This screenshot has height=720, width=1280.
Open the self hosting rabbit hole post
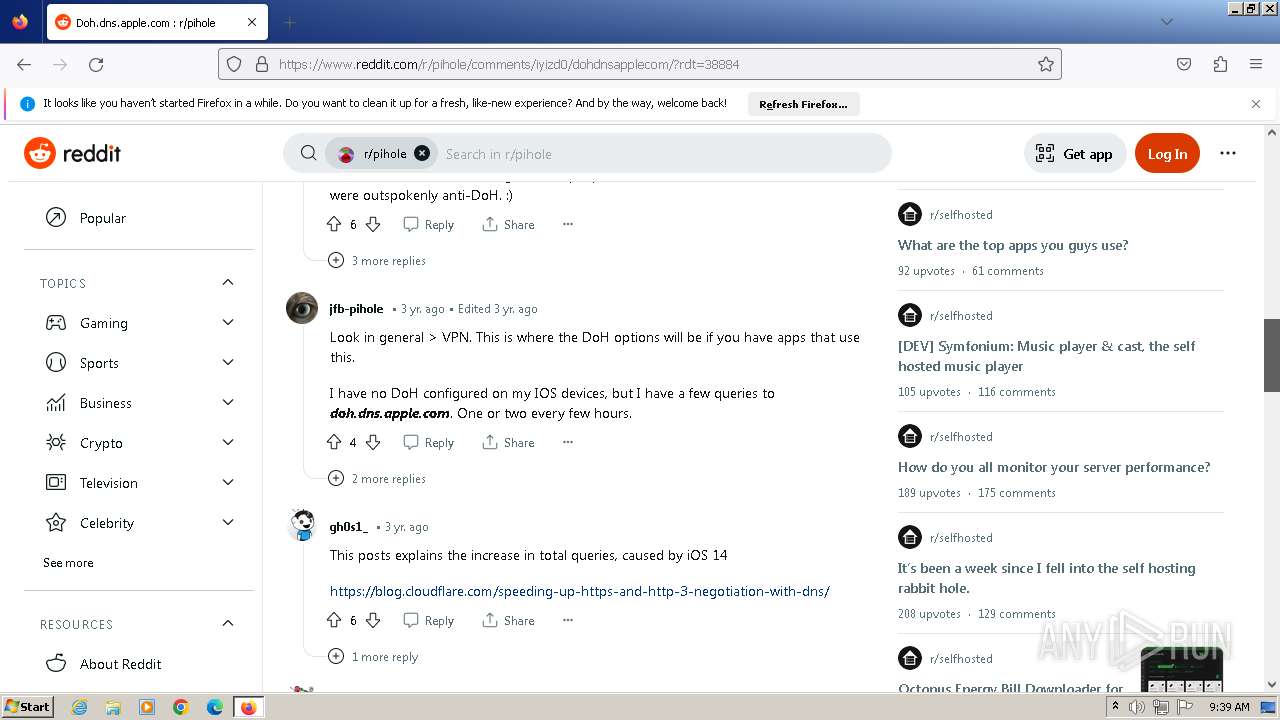coord(1047,578)
